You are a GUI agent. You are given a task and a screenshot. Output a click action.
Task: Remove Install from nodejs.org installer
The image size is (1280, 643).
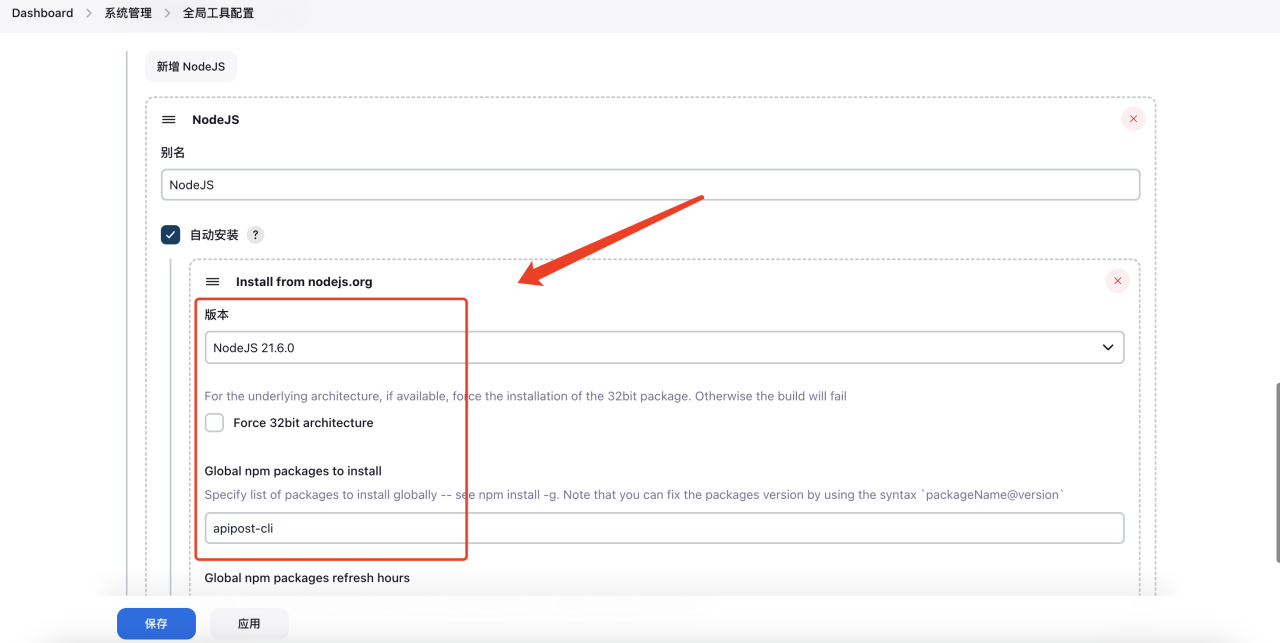pyautogui.click(x=1117, y=281)
